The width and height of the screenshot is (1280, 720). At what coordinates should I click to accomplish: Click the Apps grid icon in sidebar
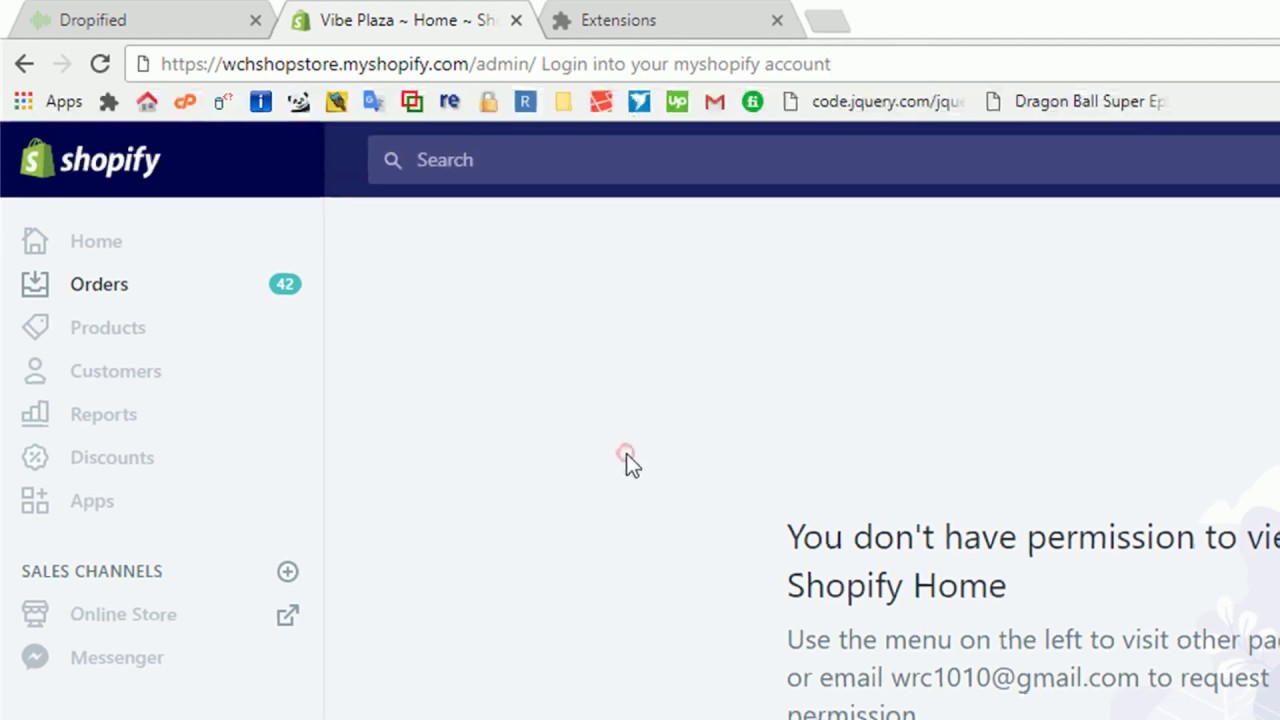pos(35,501)
